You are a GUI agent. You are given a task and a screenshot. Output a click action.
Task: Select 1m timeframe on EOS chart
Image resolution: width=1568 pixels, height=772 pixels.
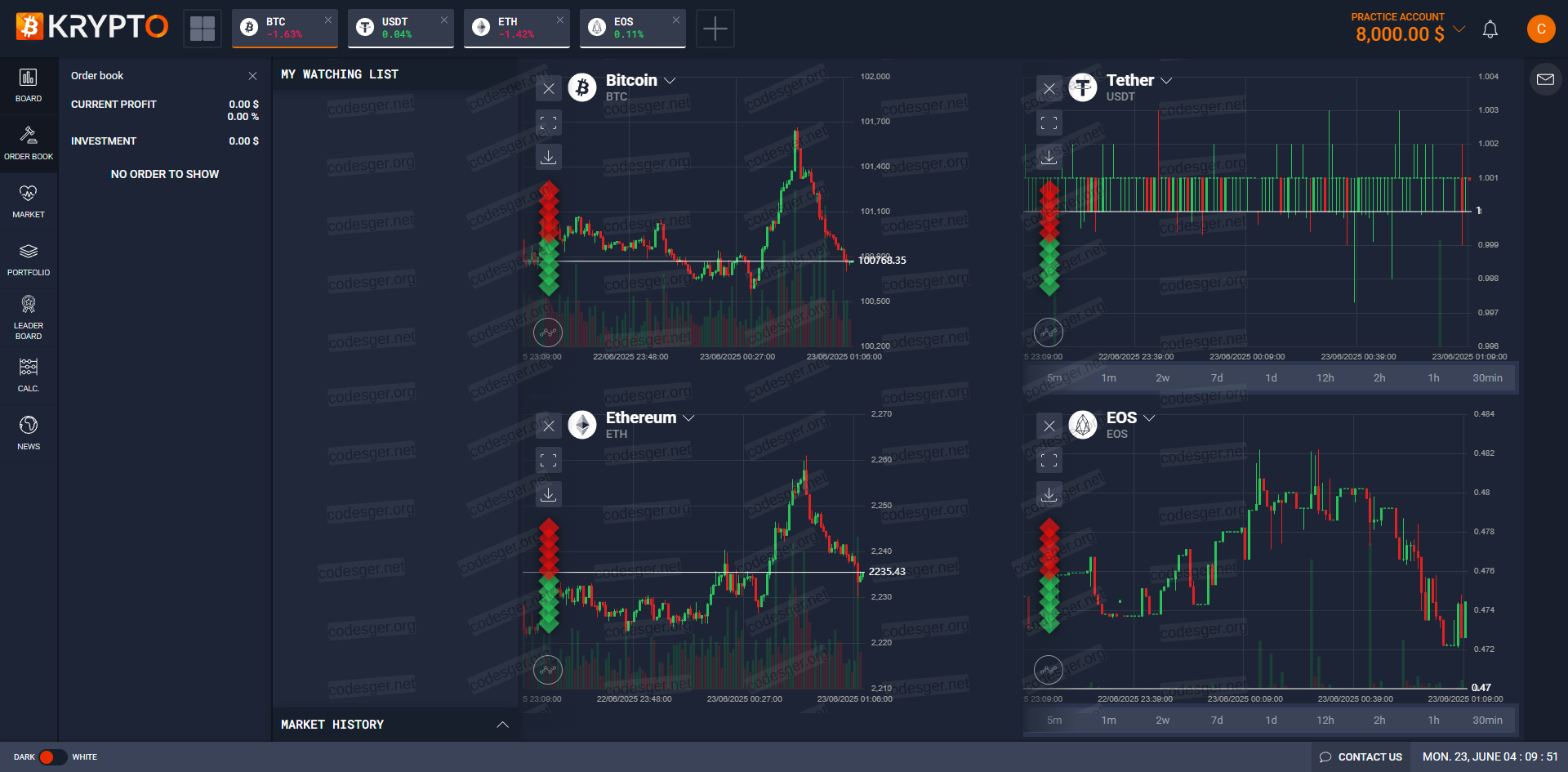click(1108, 721)
